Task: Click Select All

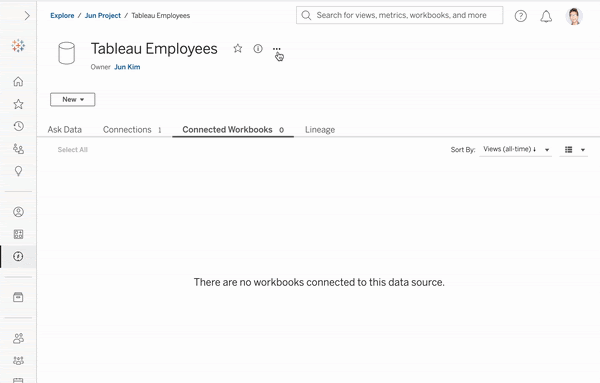Action: [x=73, y=150]
